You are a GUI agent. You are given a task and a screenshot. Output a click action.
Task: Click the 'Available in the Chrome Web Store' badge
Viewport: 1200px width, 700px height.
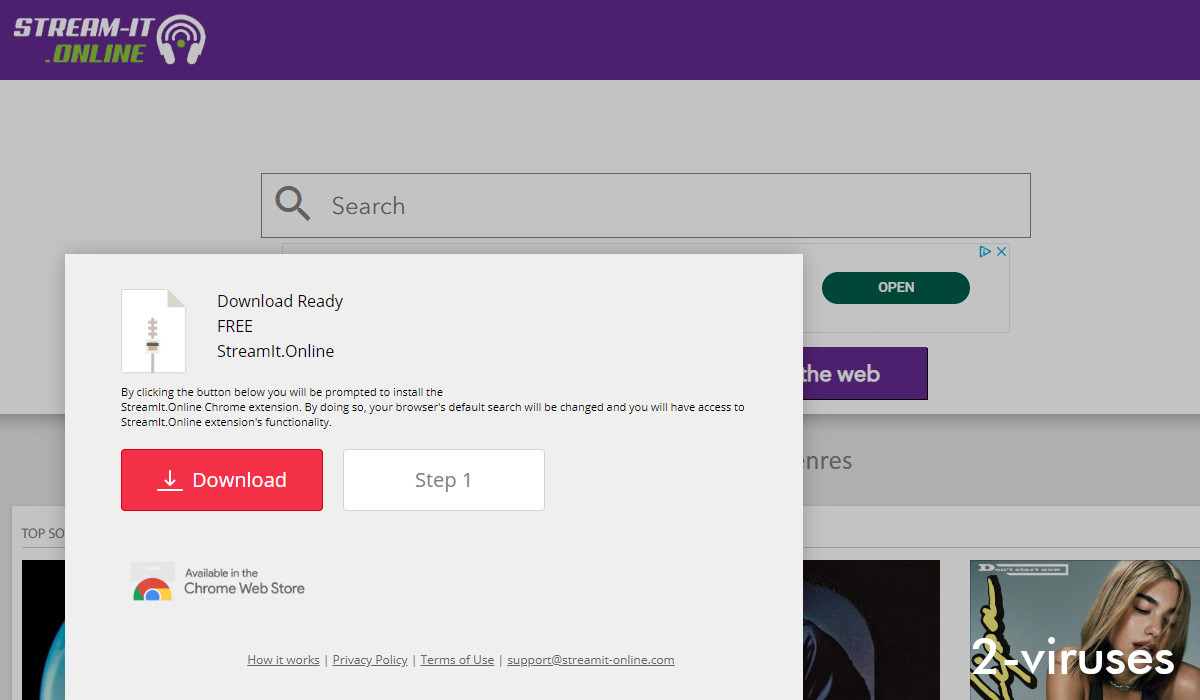(220, 581)
